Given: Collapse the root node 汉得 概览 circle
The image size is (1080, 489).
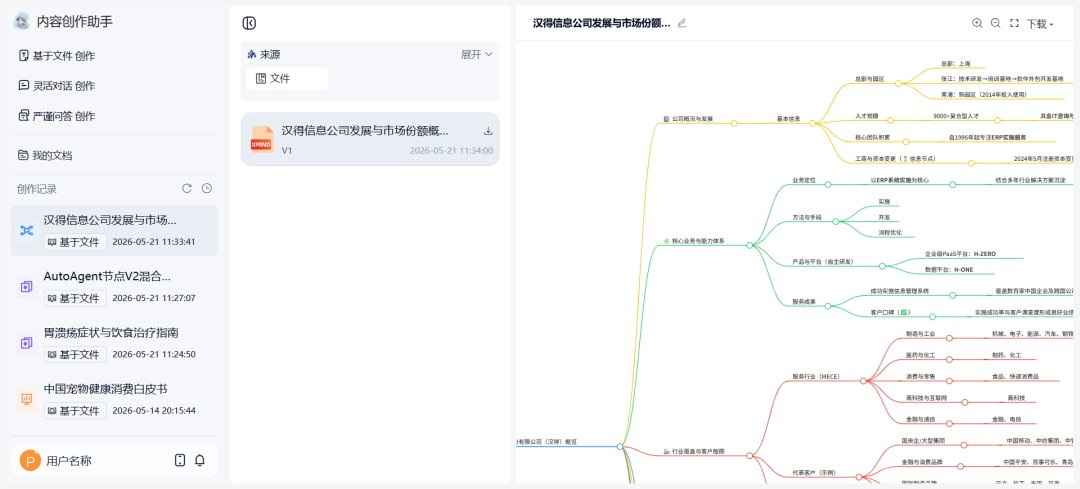Looking at the screenshot, I should pos(620,446).
